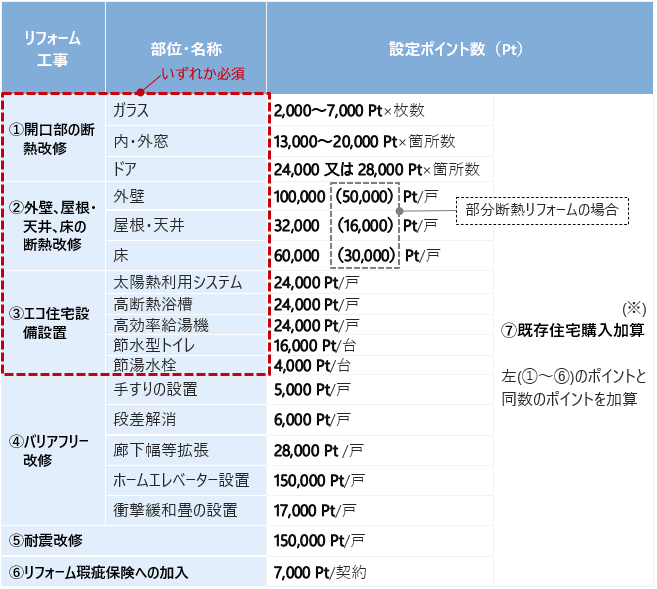Click the リフォーム工事 column header
The height and width of the screenshot is (589, 657).
[52, 48]
